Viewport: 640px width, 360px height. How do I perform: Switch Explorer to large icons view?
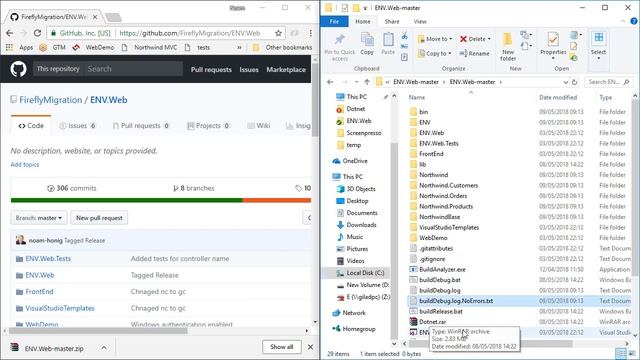pos(631,353)
